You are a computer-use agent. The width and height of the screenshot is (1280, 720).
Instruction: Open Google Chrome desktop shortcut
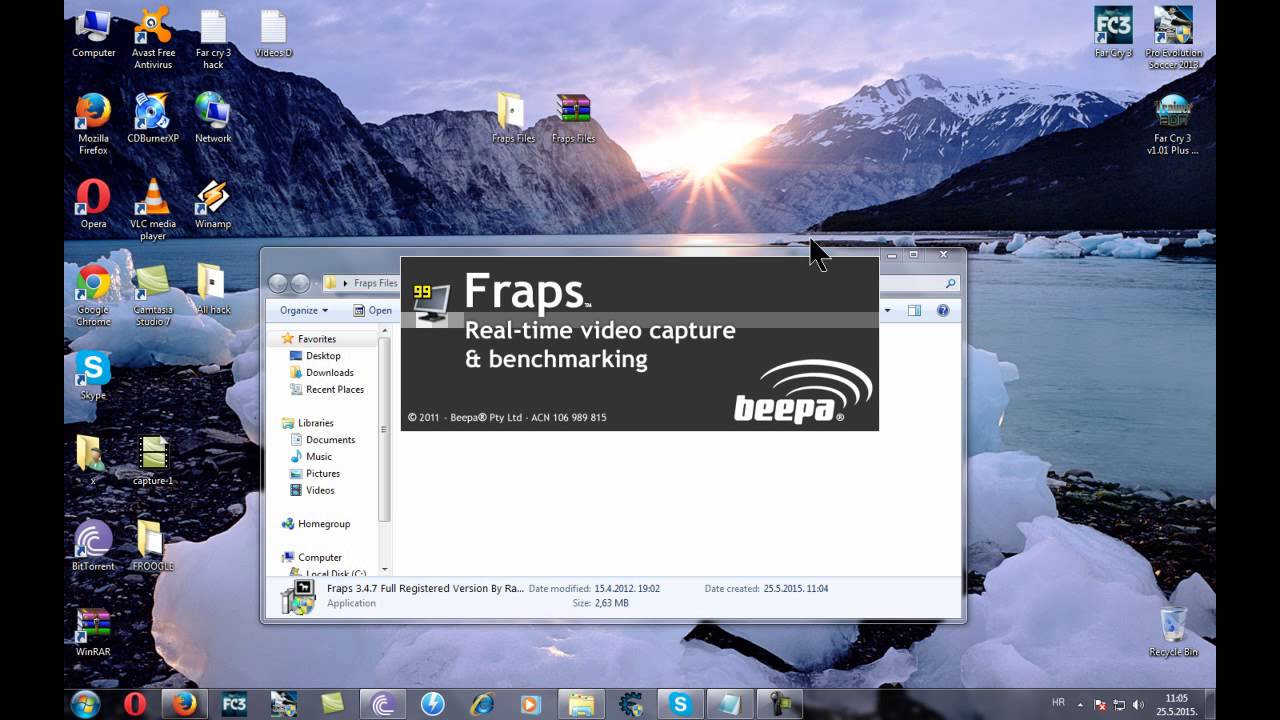pos(93,296)
